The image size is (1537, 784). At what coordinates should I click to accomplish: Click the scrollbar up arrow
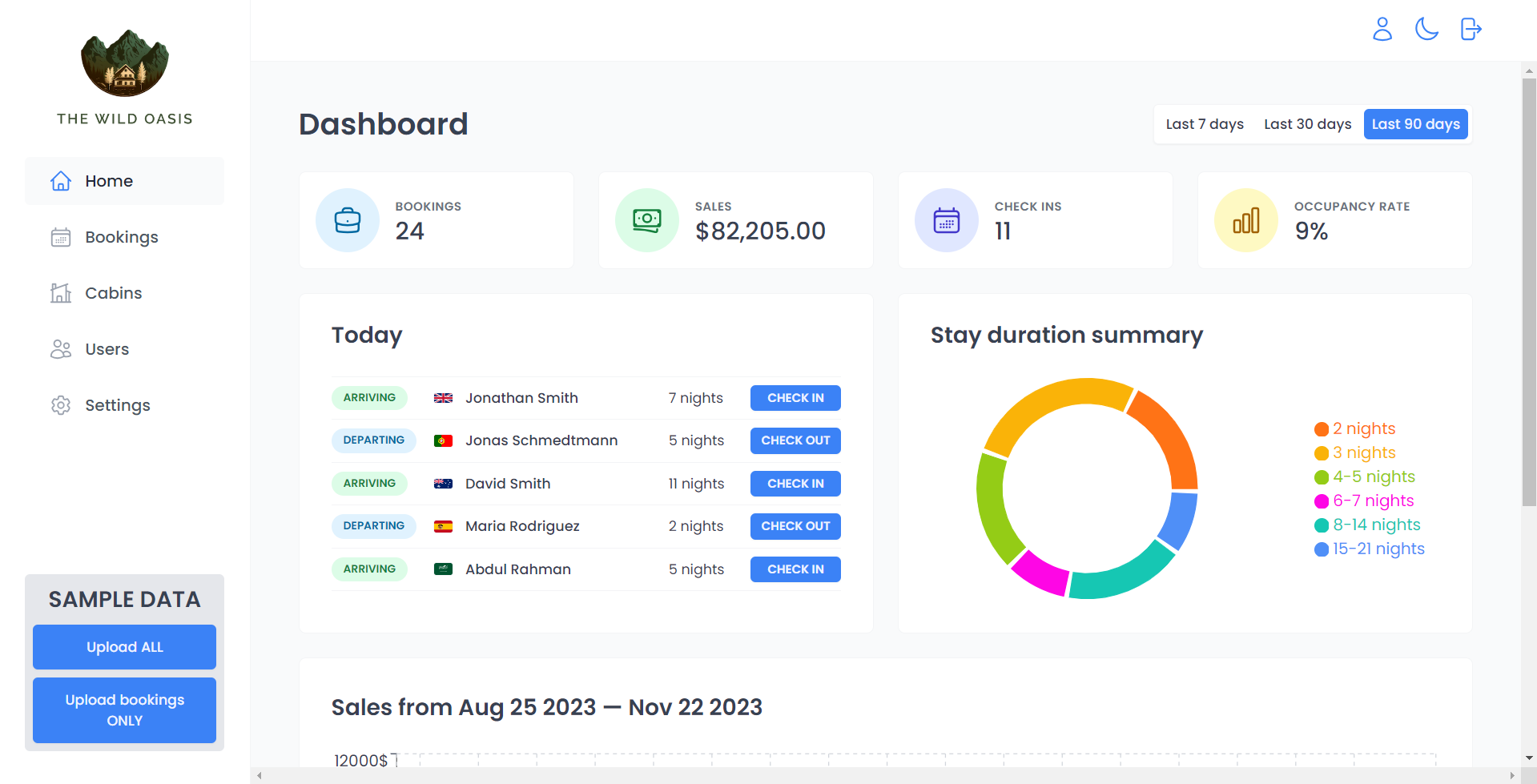click(1529, 70)
